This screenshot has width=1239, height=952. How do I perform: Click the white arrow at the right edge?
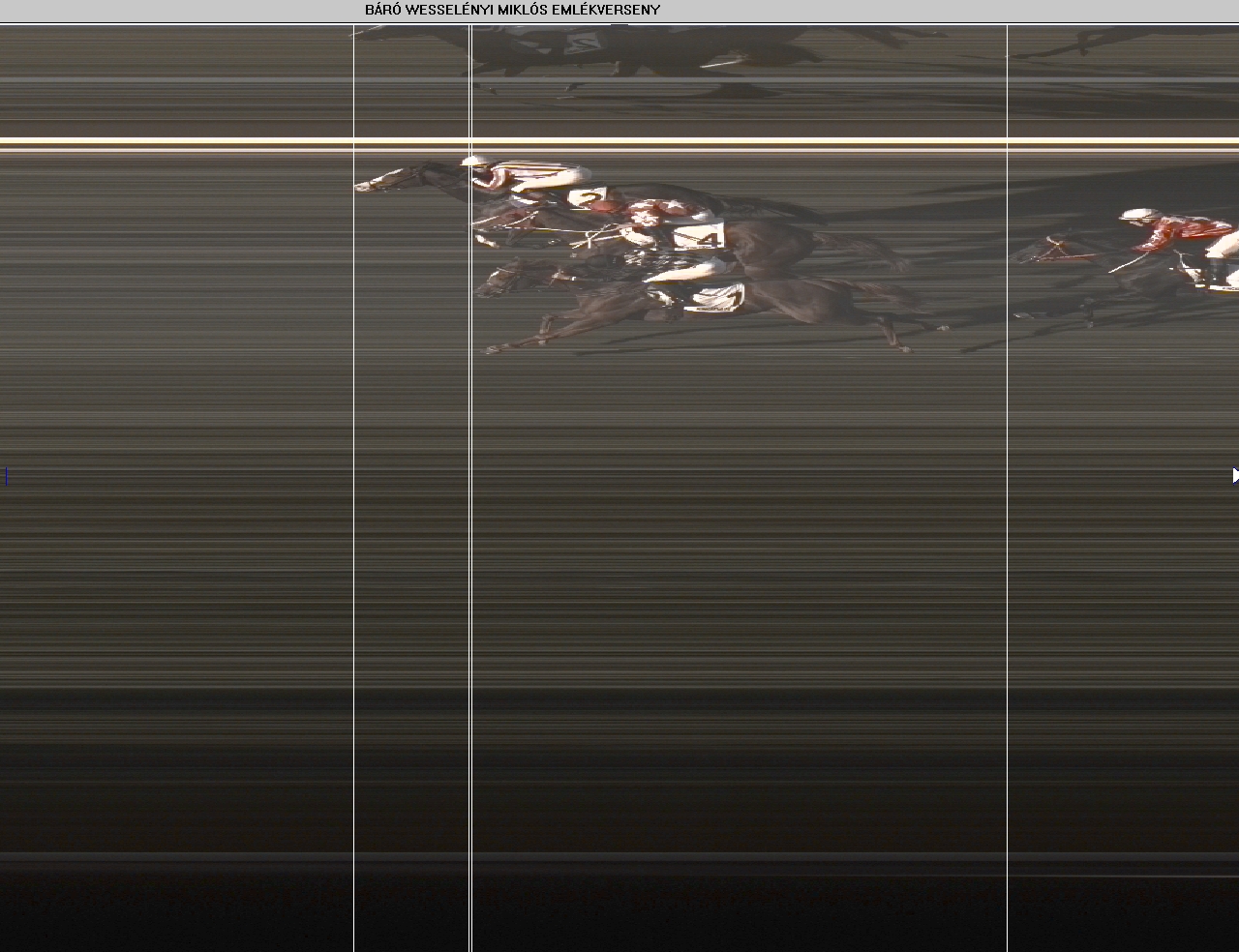(1234, 475)
